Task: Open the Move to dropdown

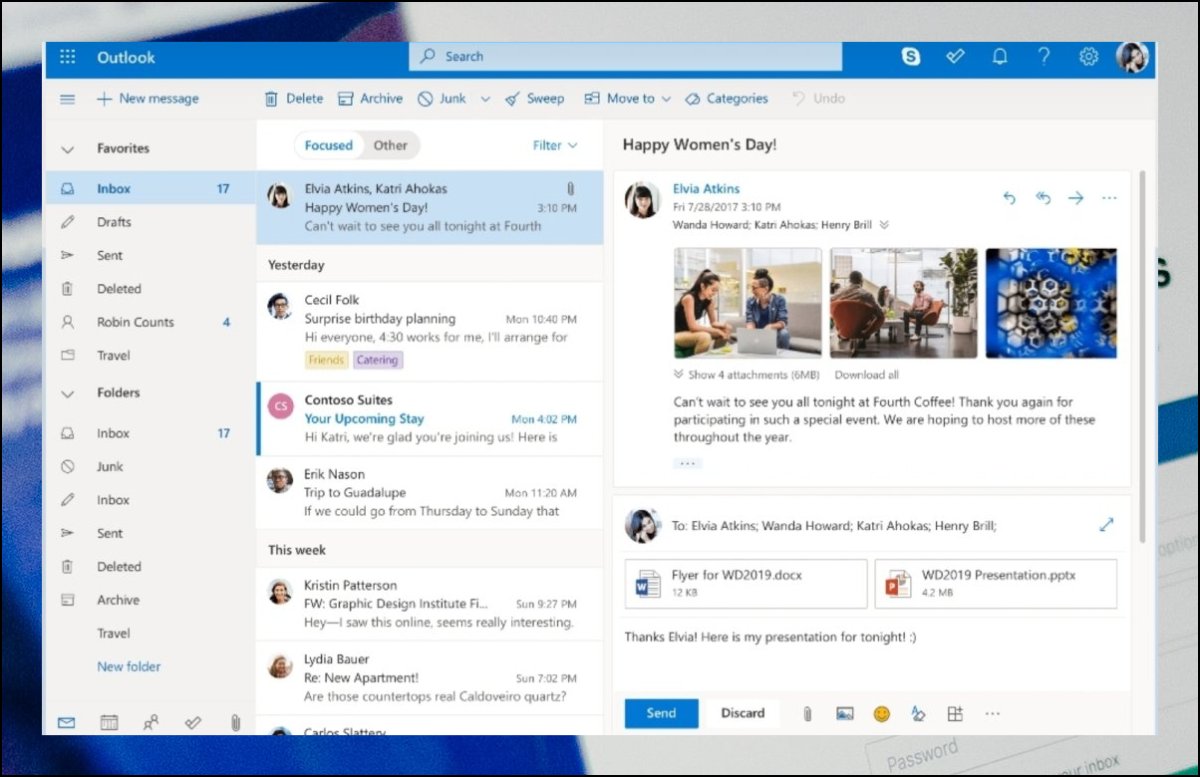Action: tap(627, 99)
